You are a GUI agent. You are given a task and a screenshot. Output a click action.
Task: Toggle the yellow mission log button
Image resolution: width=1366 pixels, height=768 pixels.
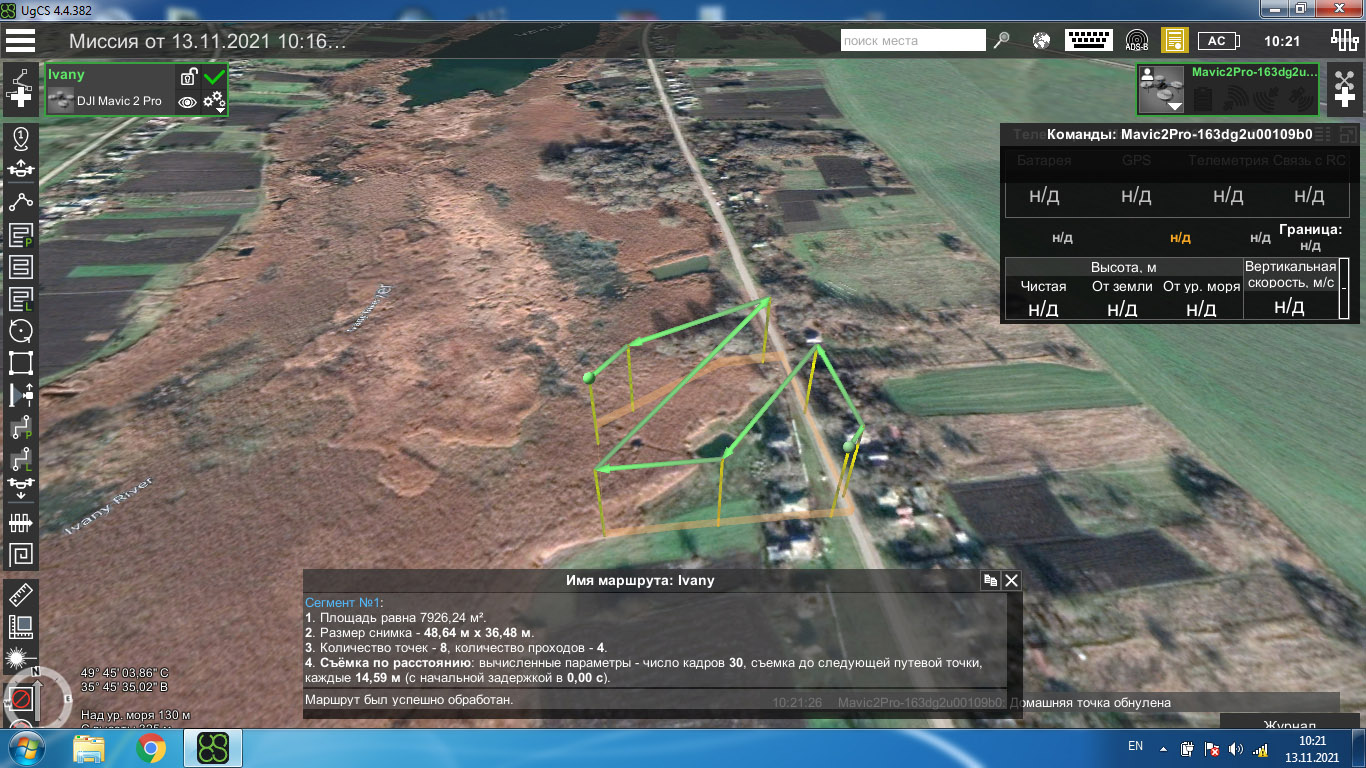click(x=1173, y=41)
